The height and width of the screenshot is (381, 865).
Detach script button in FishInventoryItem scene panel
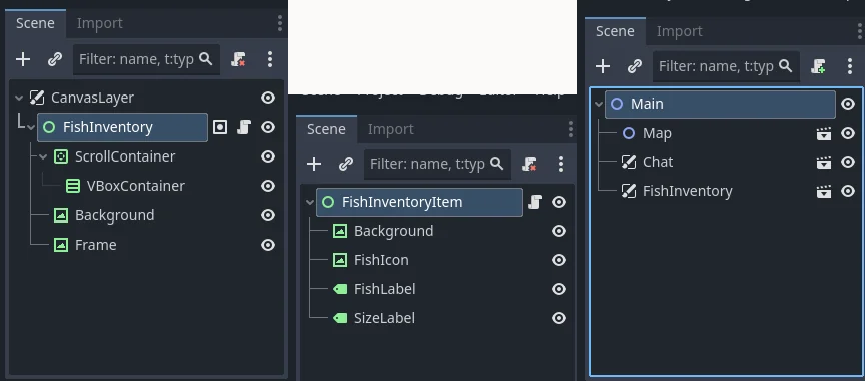pos(530,164)
